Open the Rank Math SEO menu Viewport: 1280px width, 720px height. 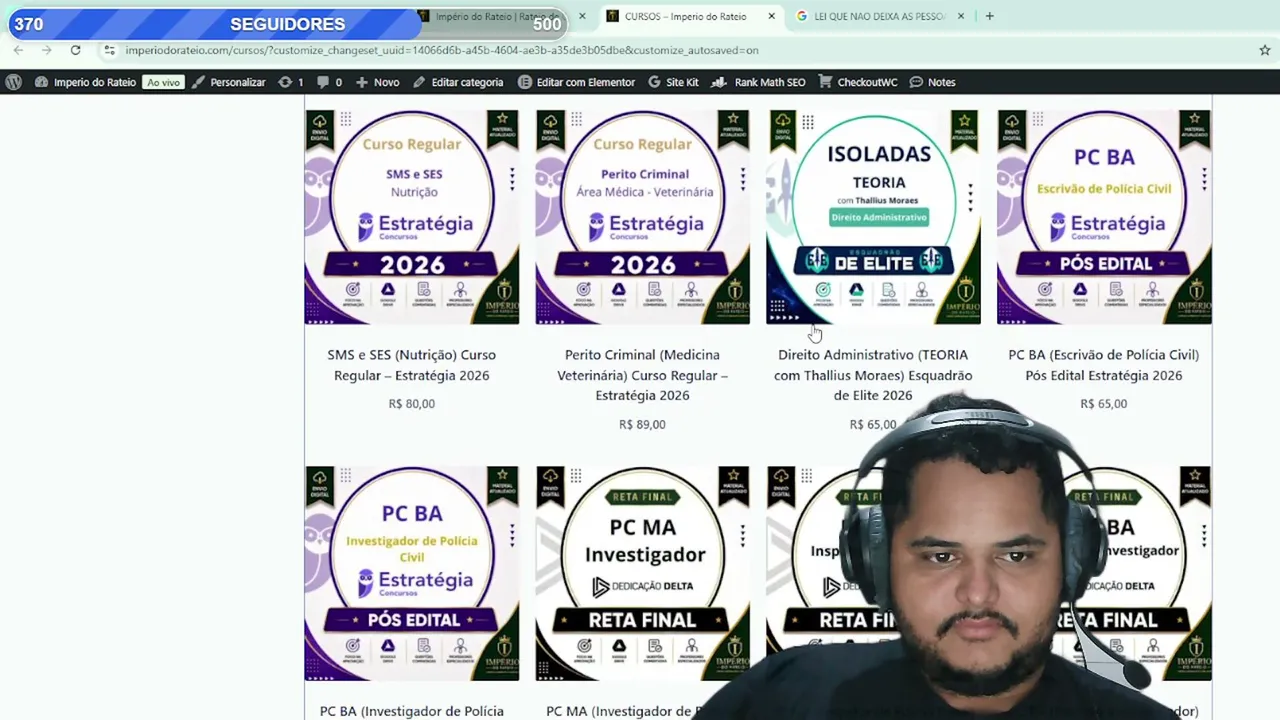point(760,82)
